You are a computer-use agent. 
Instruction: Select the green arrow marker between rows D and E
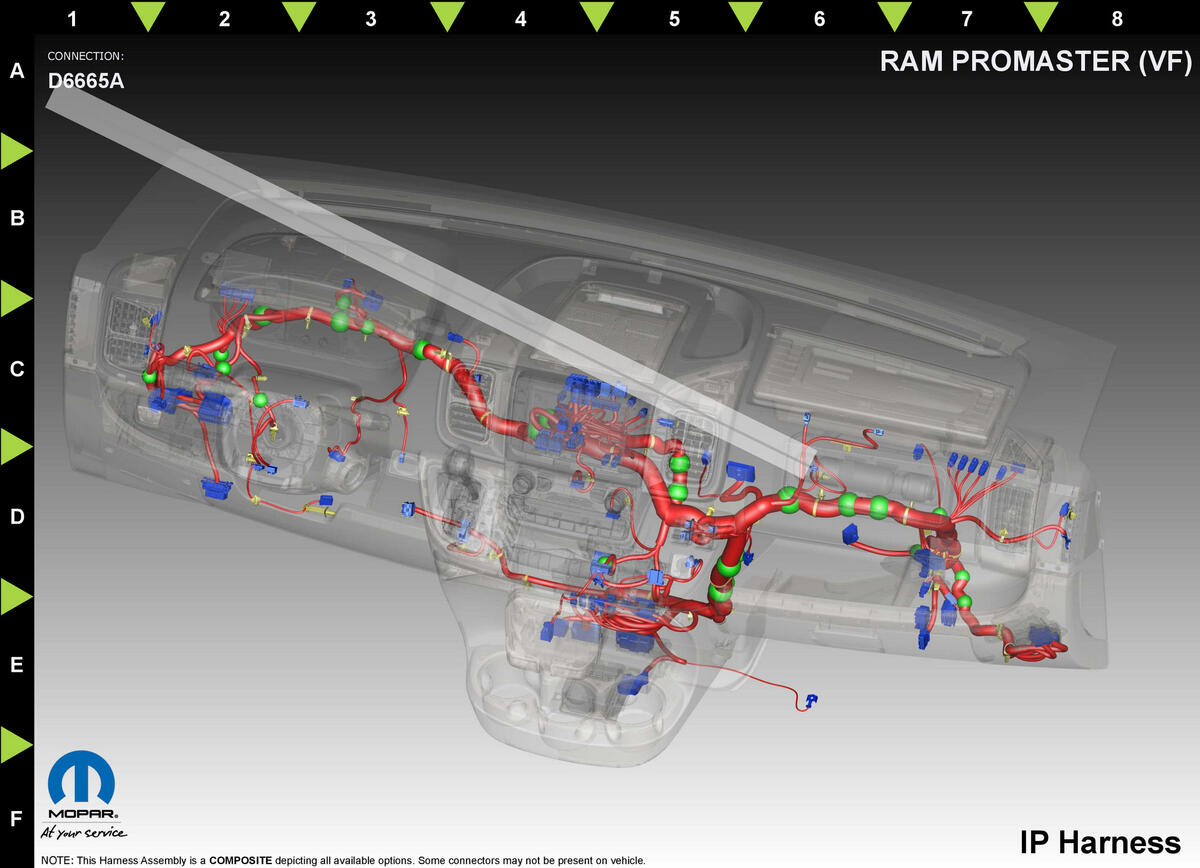[16, 596]
